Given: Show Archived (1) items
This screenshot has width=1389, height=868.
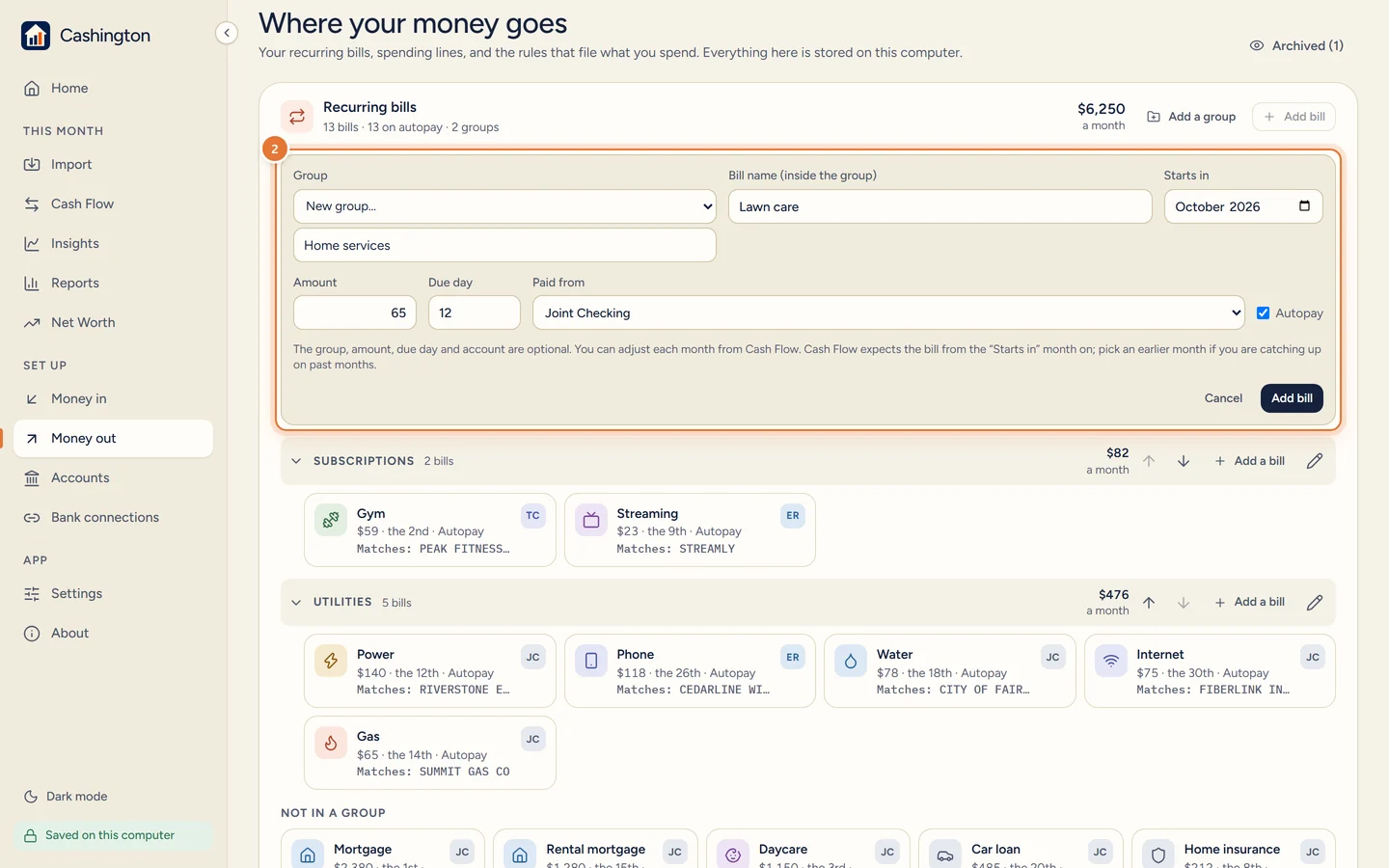Looking at the screenshot, I should (1296, 45).
